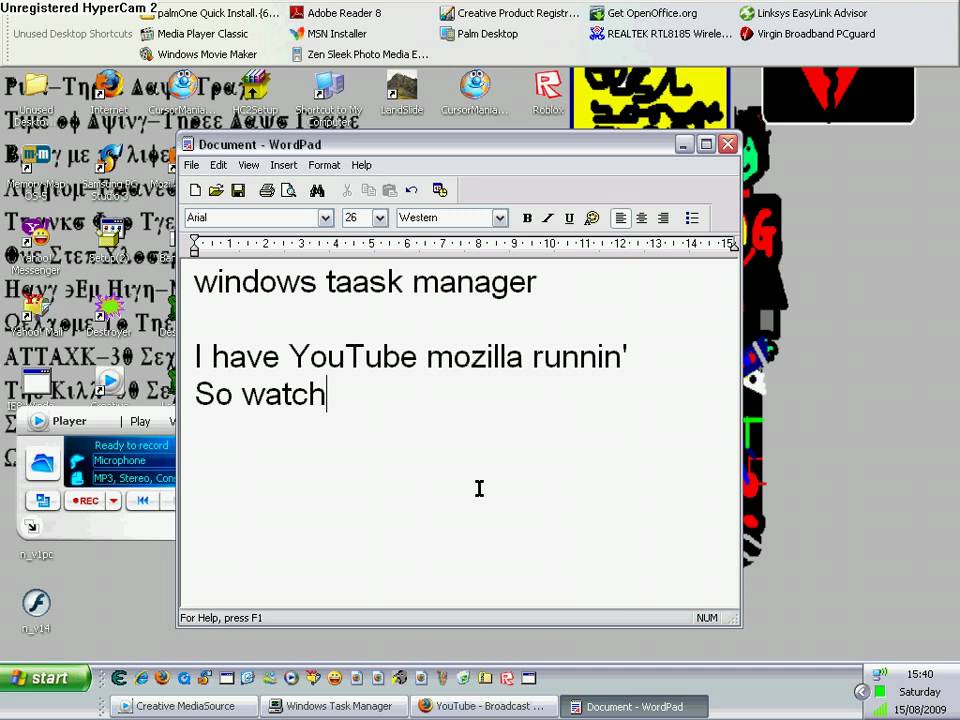Open the Destroyer desktop shortcut

(x=108, y=315)
